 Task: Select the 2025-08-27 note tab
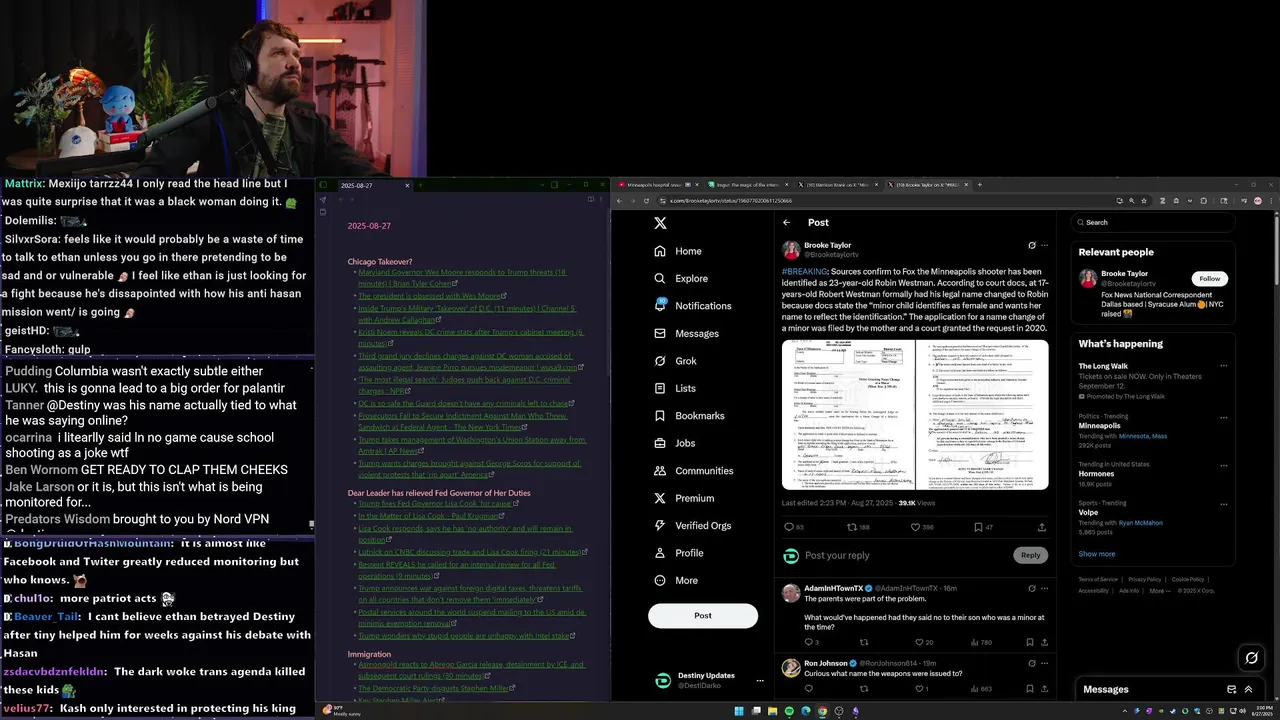point(374,185)
